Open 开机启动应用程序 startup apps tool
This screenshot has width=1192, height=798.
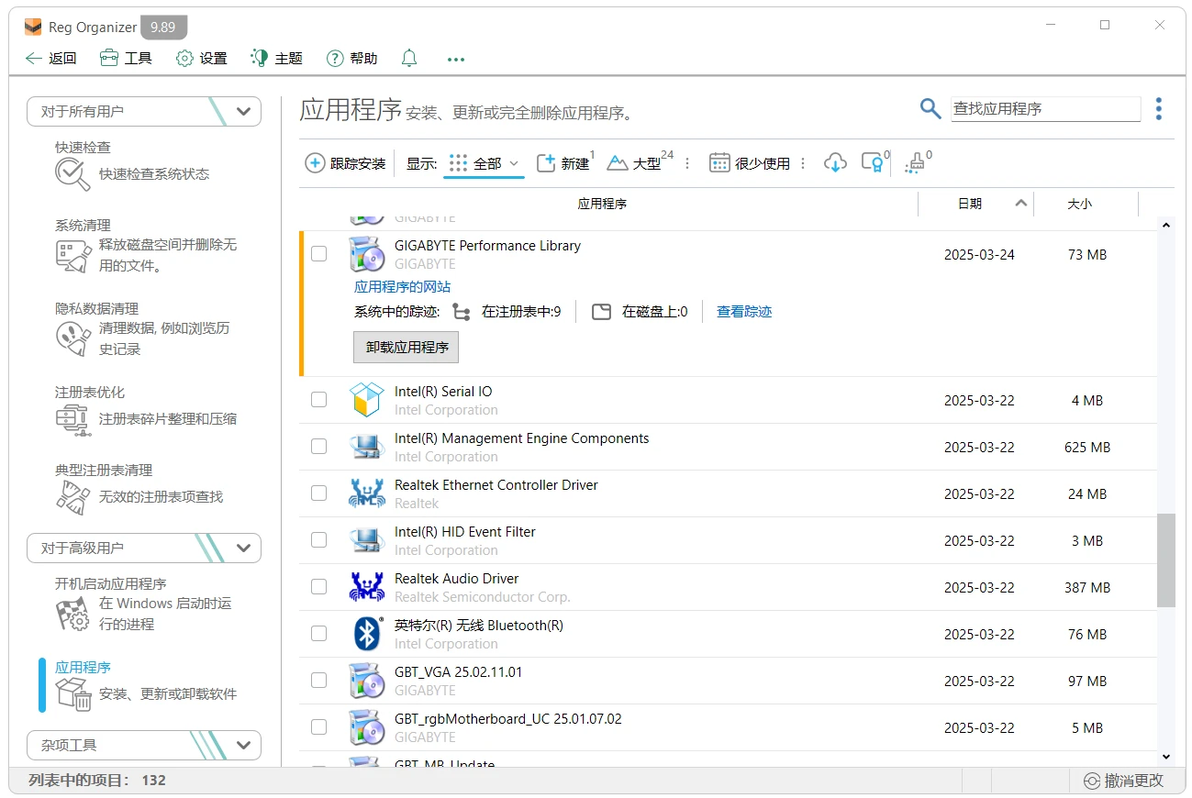click(x=144, y=604)
